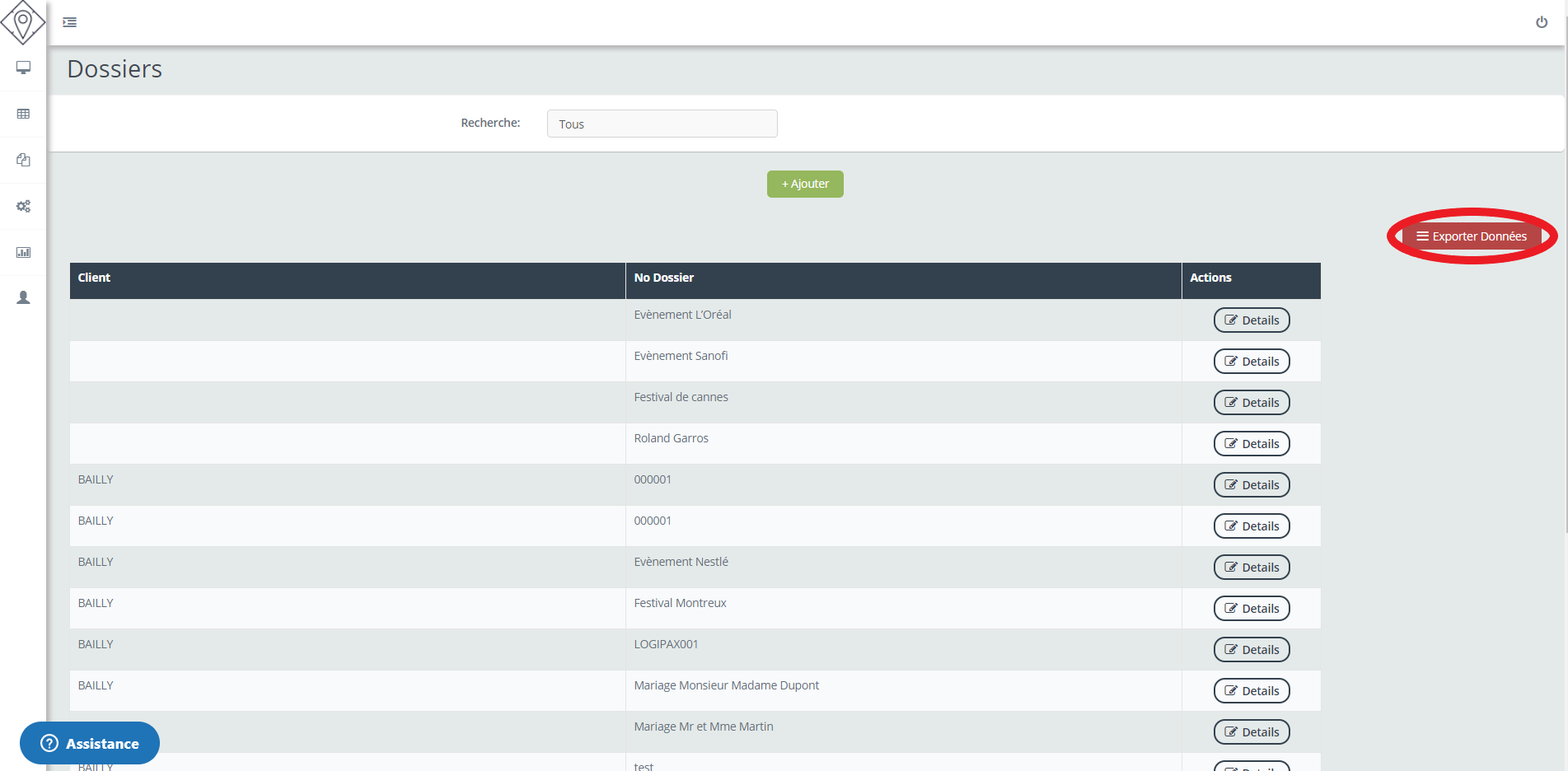This screenshot has width=1568, height=771.
Task: Expand the Exporter Données menu
Action: tap(1472, 236)
